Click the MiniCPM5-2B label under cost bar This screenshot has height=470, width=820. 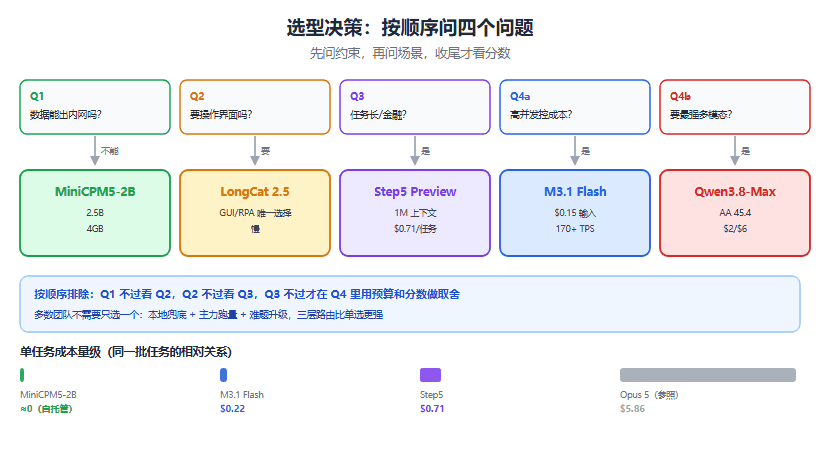pyautogui.click(x=48, y=395)
